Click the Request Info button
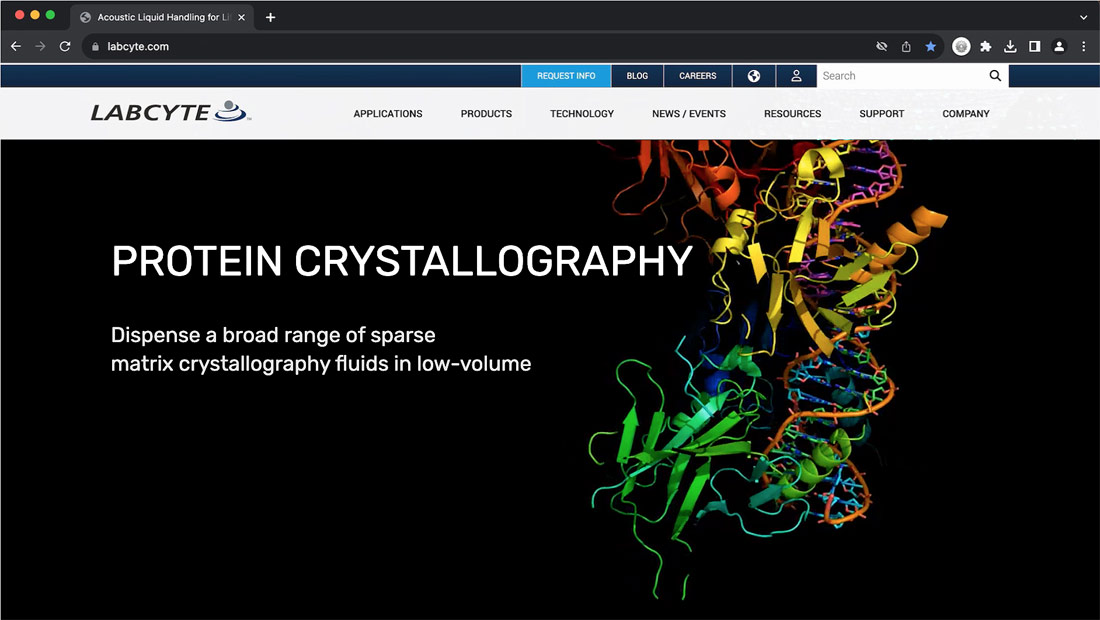This screenshot has width=1100, height=620. click(x=566, y=76)
